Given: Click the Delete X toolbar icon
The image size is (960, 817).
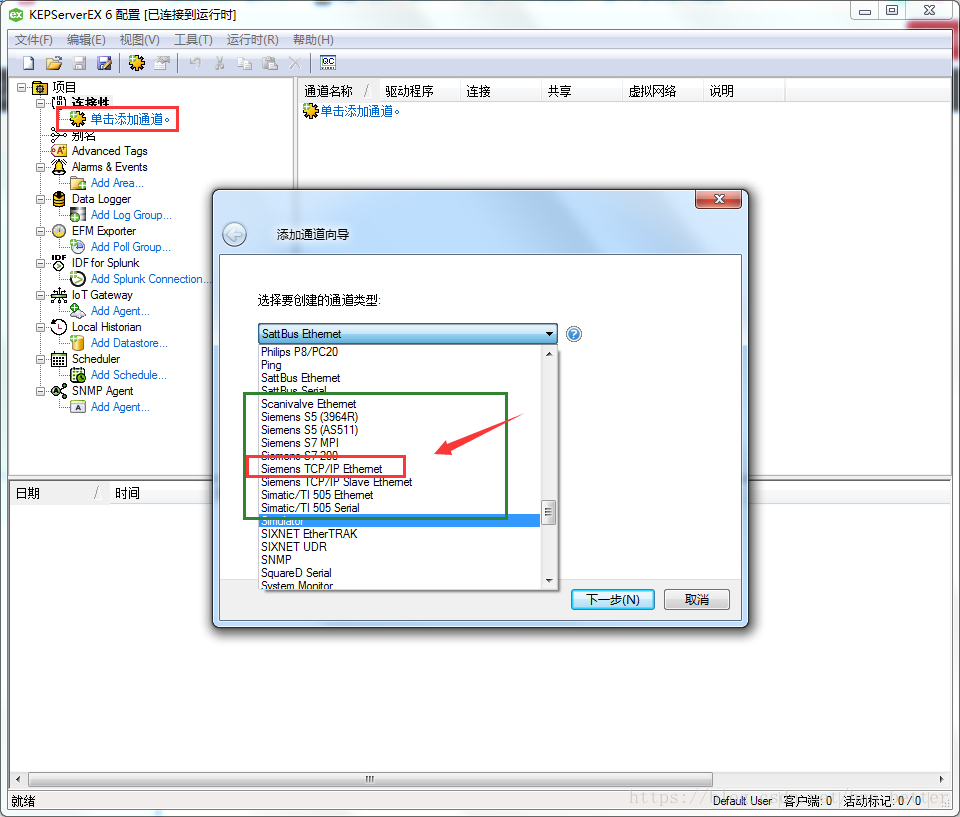Looking at the screenshot, I should tap(295, 63).
